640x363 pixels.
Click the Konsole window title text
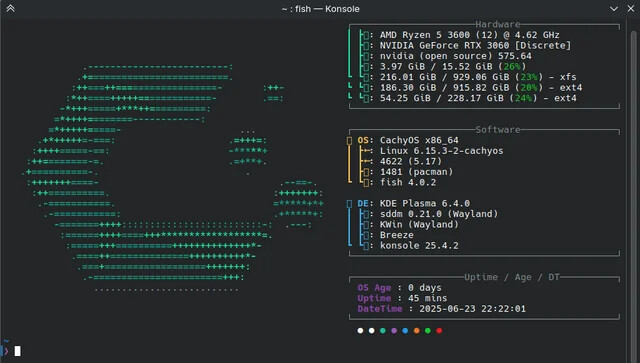(320, 9)
